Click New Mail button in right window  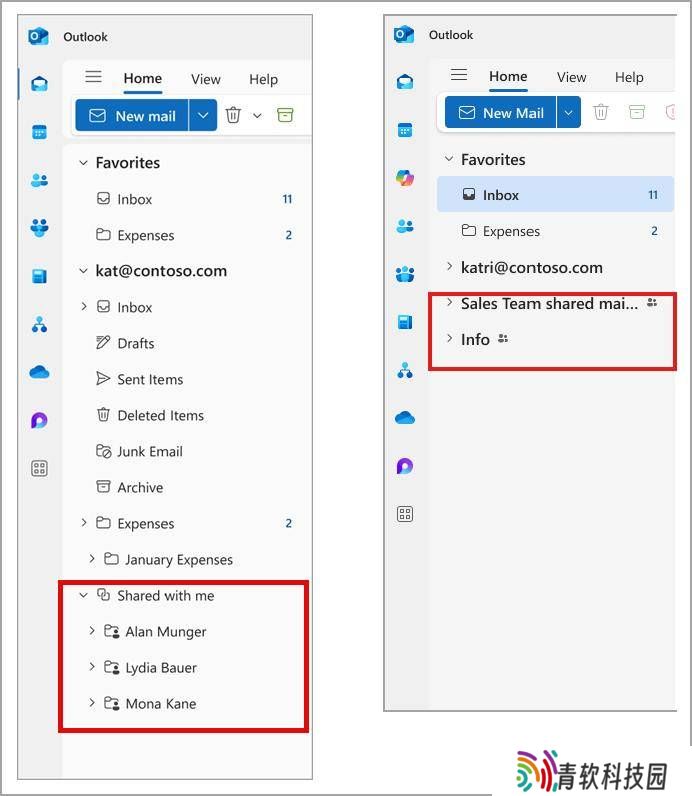click(x=501, y=112)
